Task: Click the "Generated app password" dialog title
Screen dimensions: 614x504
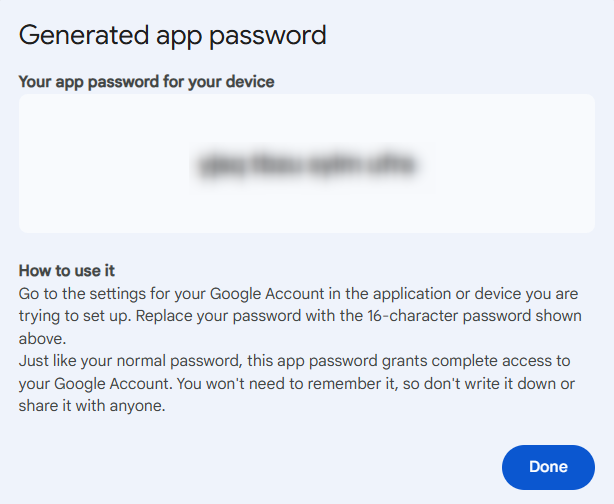Action: tap(173, 36)
